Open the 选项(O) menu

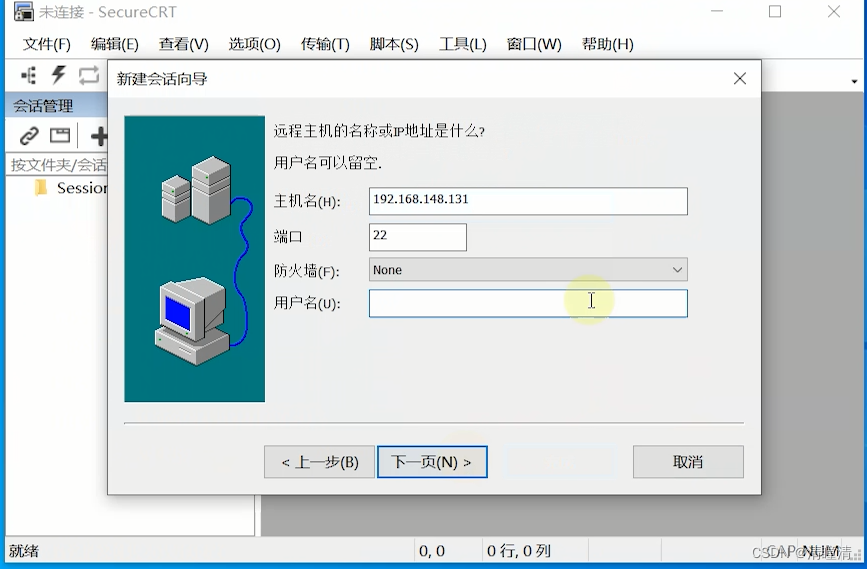coord(254,44)
